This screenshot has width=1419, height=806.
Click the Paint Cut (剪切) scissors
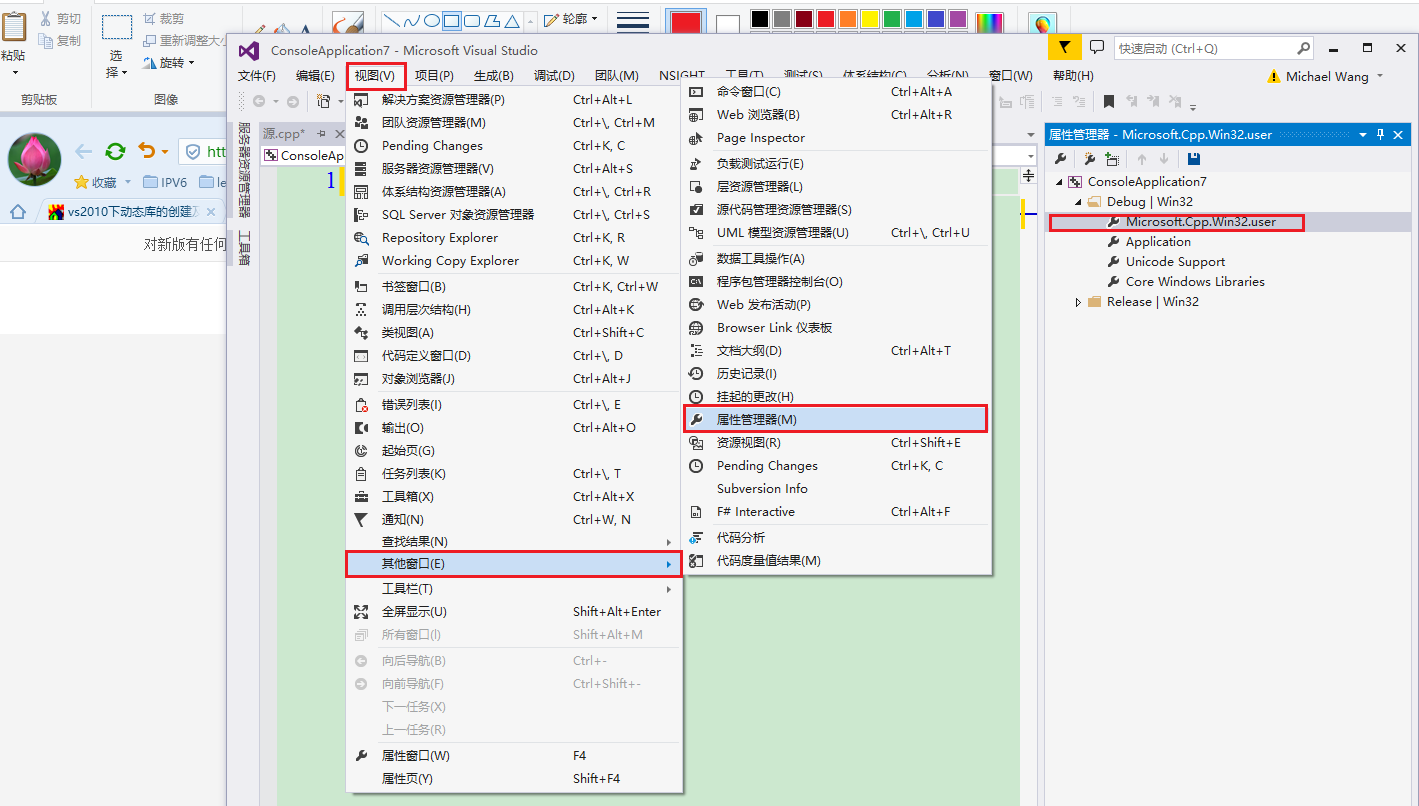pos(60,19)
